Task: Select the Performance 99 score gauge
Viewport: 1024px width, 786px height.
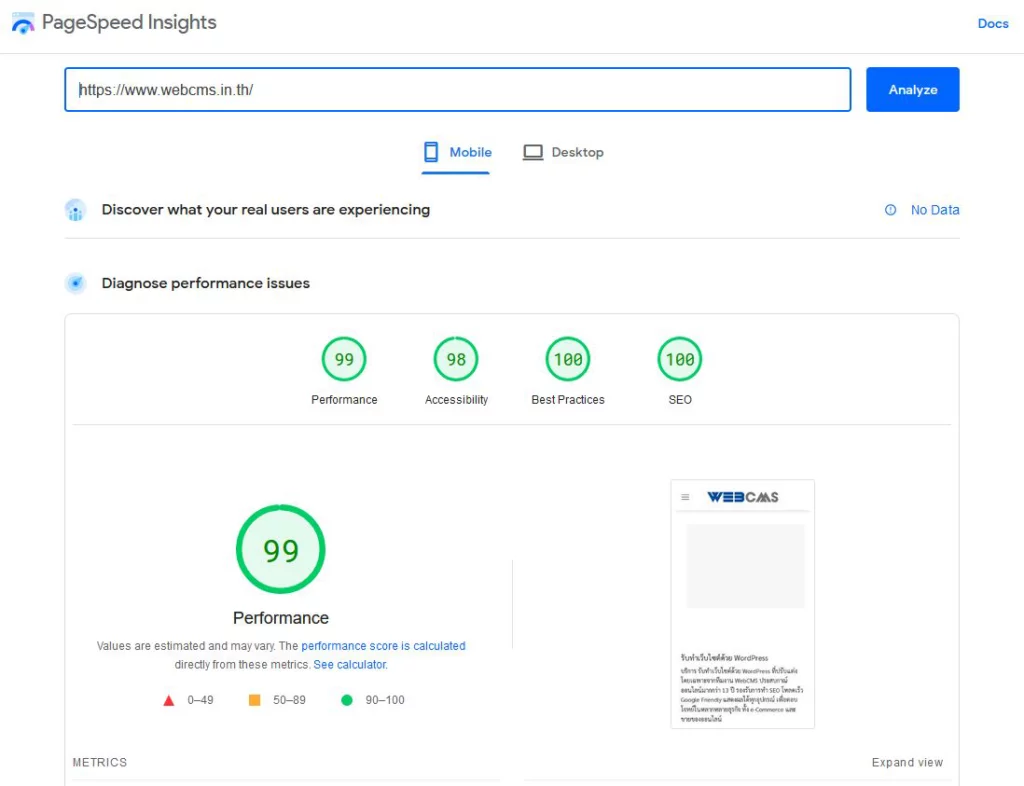Action: click(x=344, y=360)
